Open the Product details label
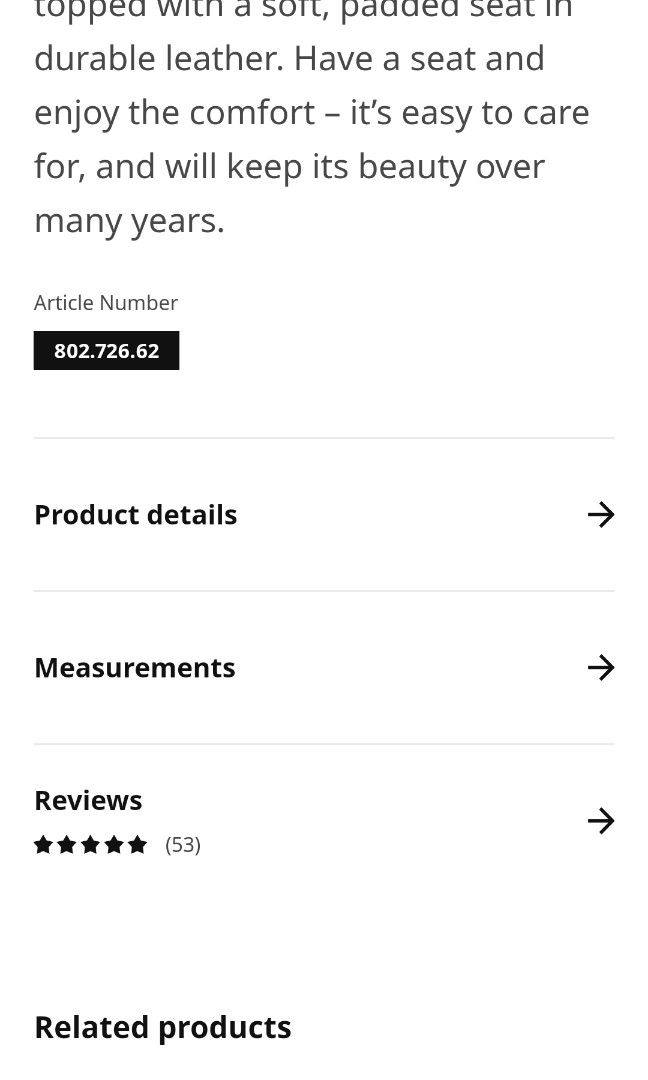This screenshot has height=1080, width=648. click(136, 515)
